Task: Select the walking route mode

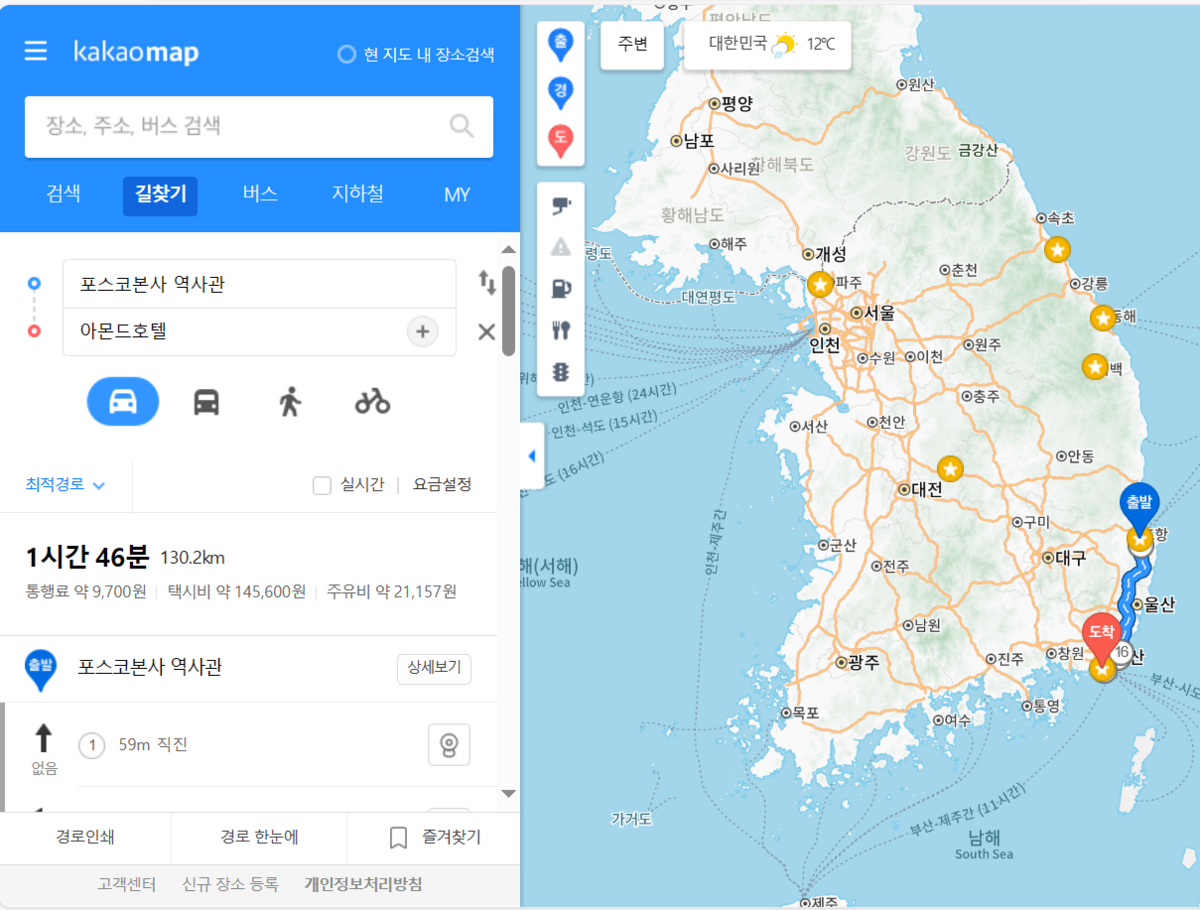Action: [290, 402]
